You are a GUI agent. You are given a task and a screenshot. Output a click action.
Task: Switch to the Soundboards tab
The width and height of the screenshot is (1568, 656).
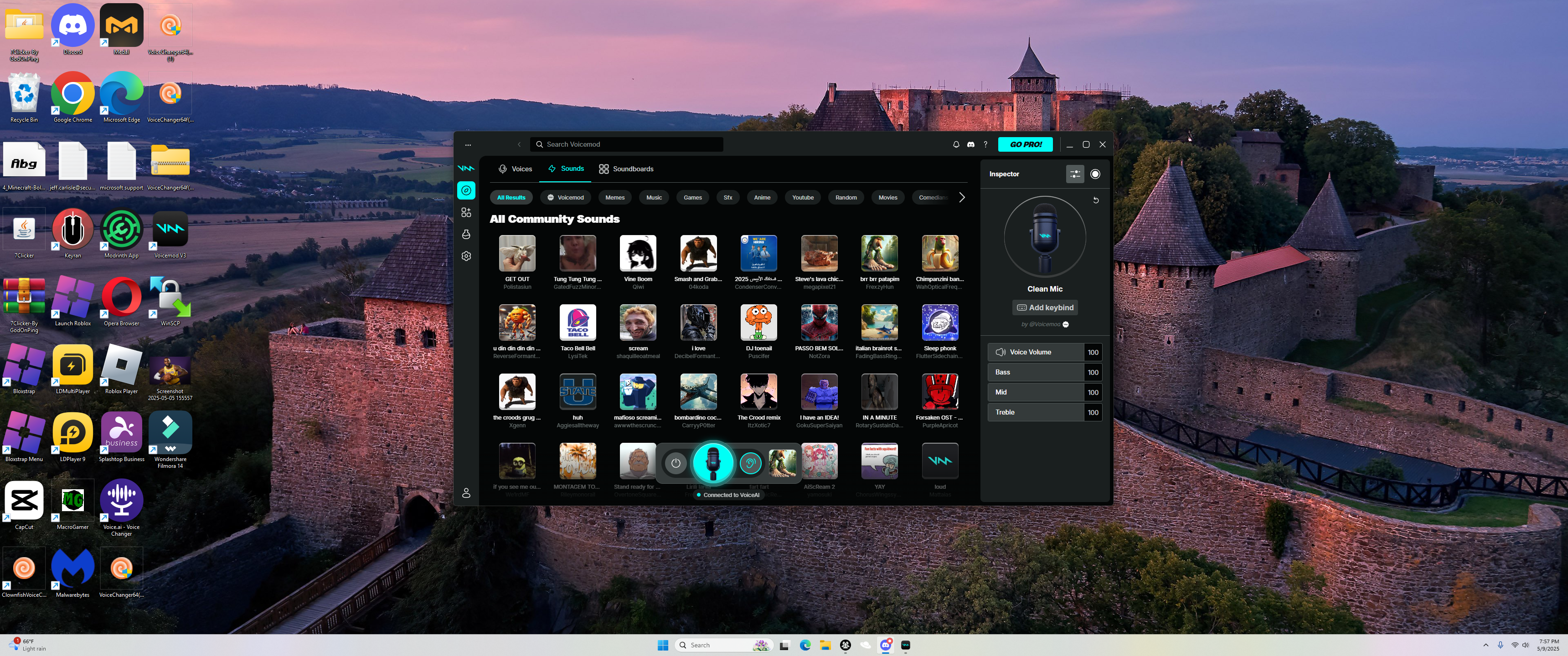[x=626, y=169]
